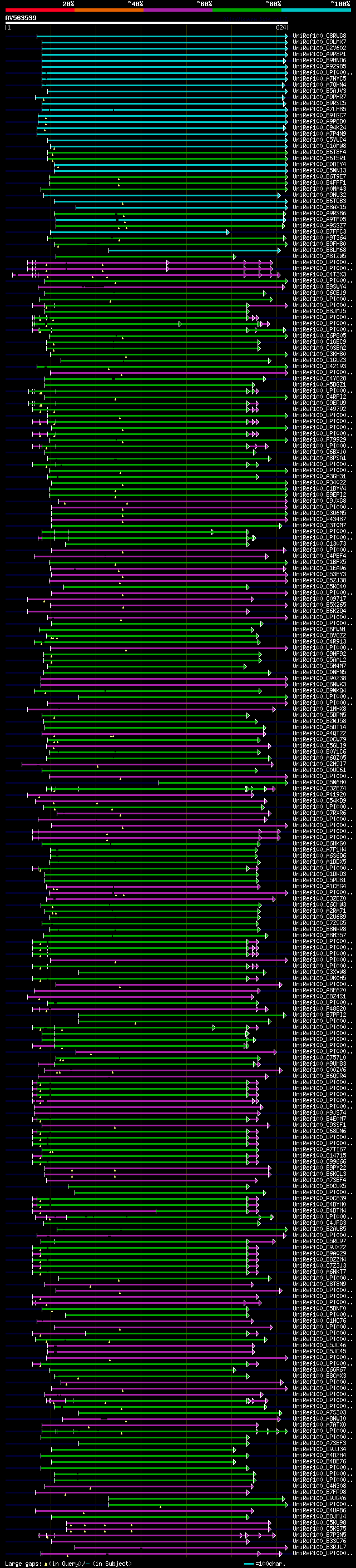The image size is (356, 1568).
Task: Click the orange ~40% identity legend segment
Action: coord(109,11)
